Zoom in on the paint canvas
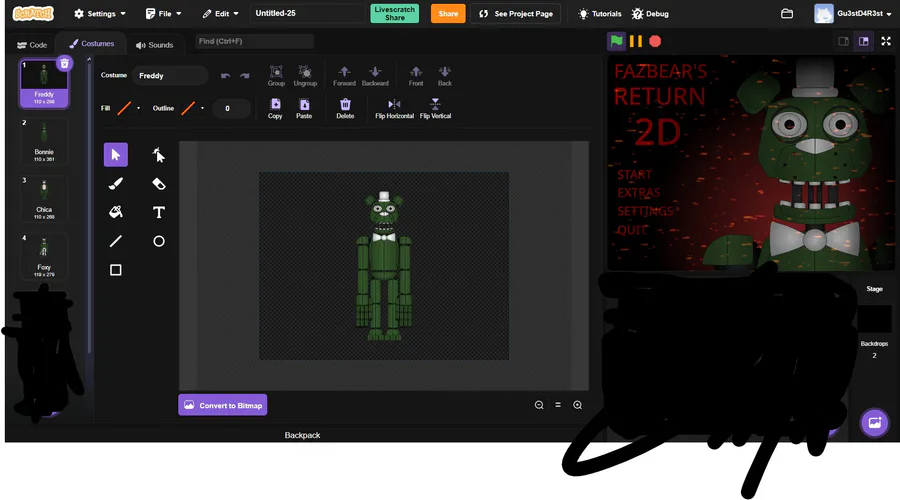 tap(577, 405)
